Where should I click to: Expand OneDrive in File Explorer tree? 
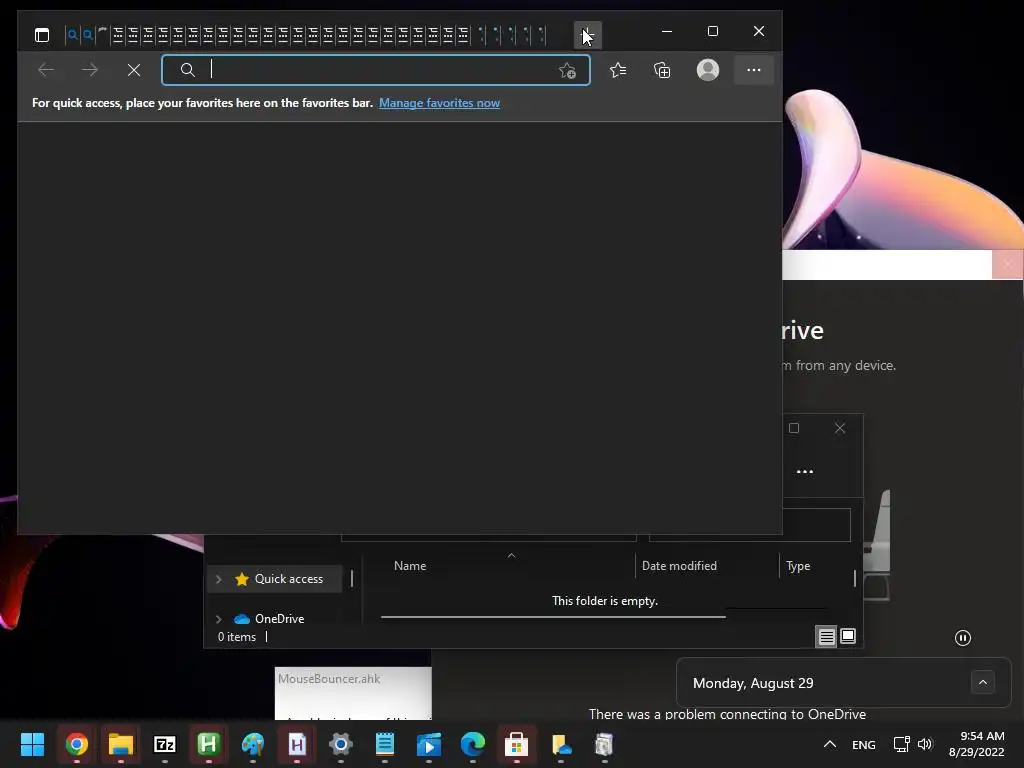(x=219, y=619)
